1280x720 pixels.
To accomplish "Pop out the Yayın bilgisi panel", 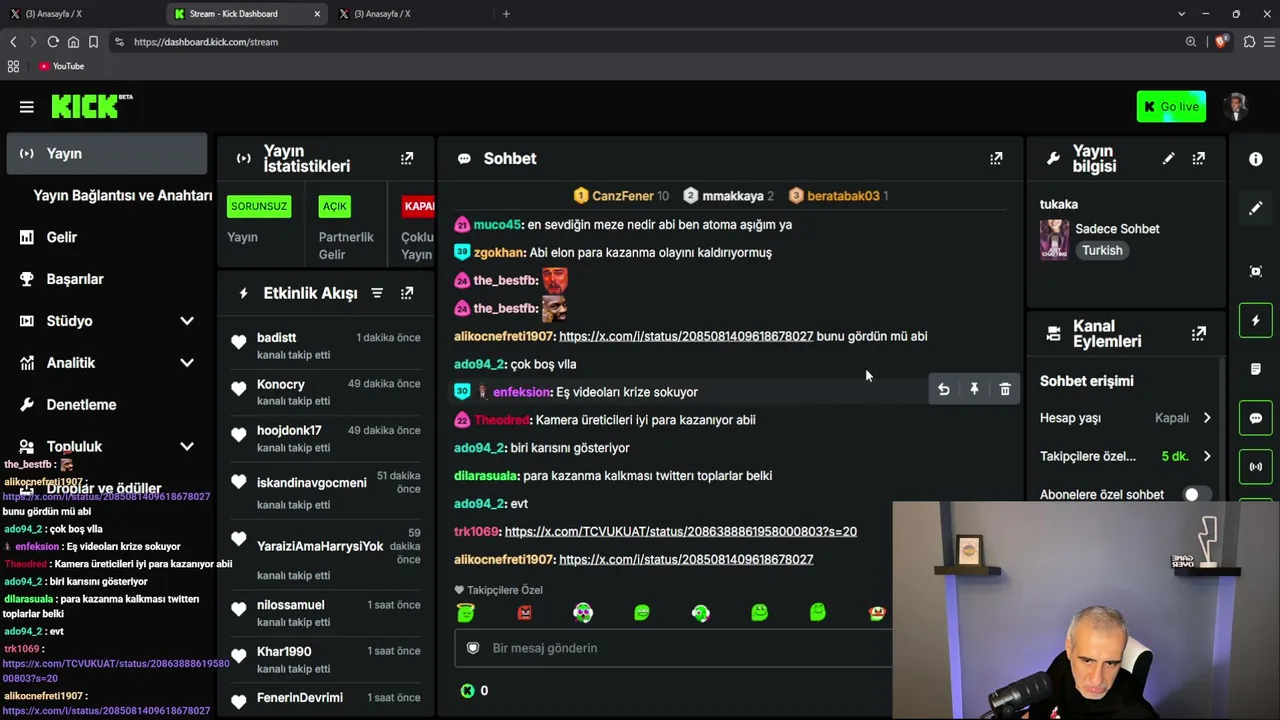I will pos(1199,158).
